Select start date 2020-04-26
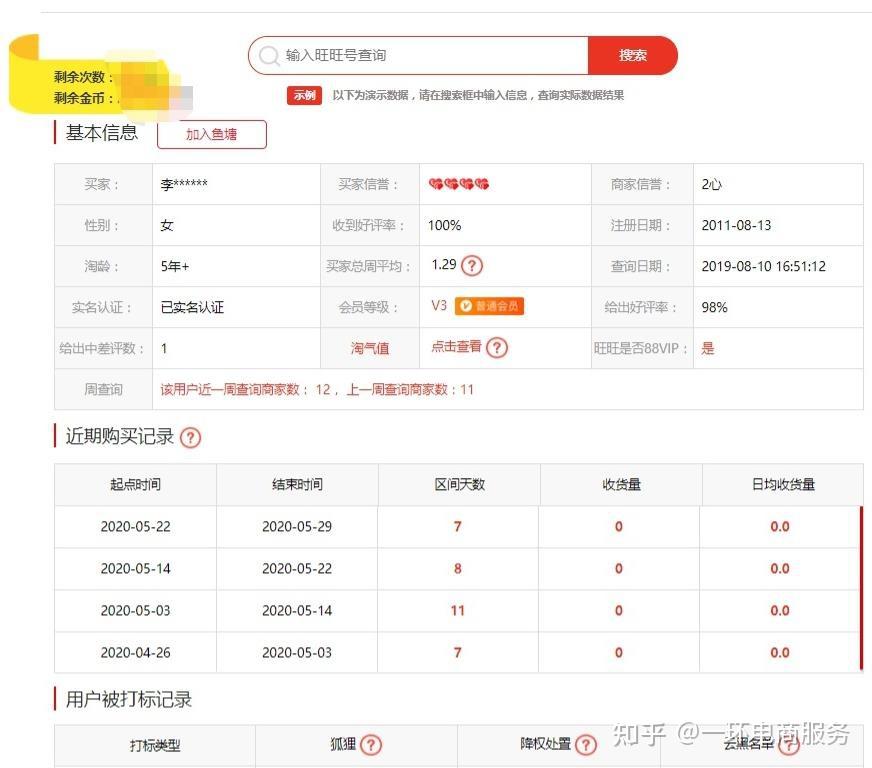This screenshot has width=872, height=768. click(x=136, y=652)
